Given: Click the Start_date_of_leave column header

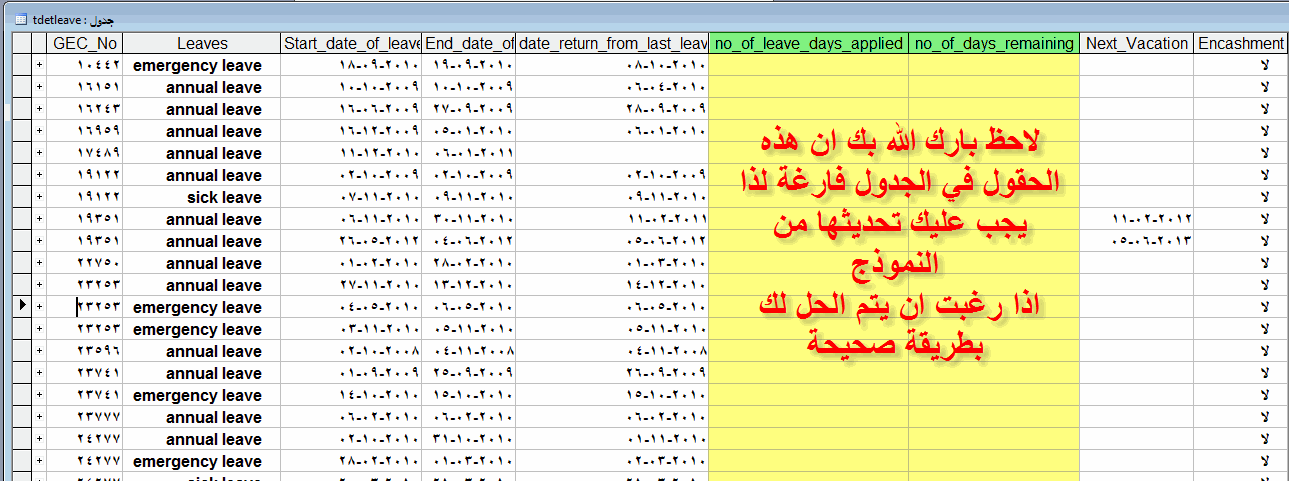Looking at the screenshot, I should (x=351, y=43).
